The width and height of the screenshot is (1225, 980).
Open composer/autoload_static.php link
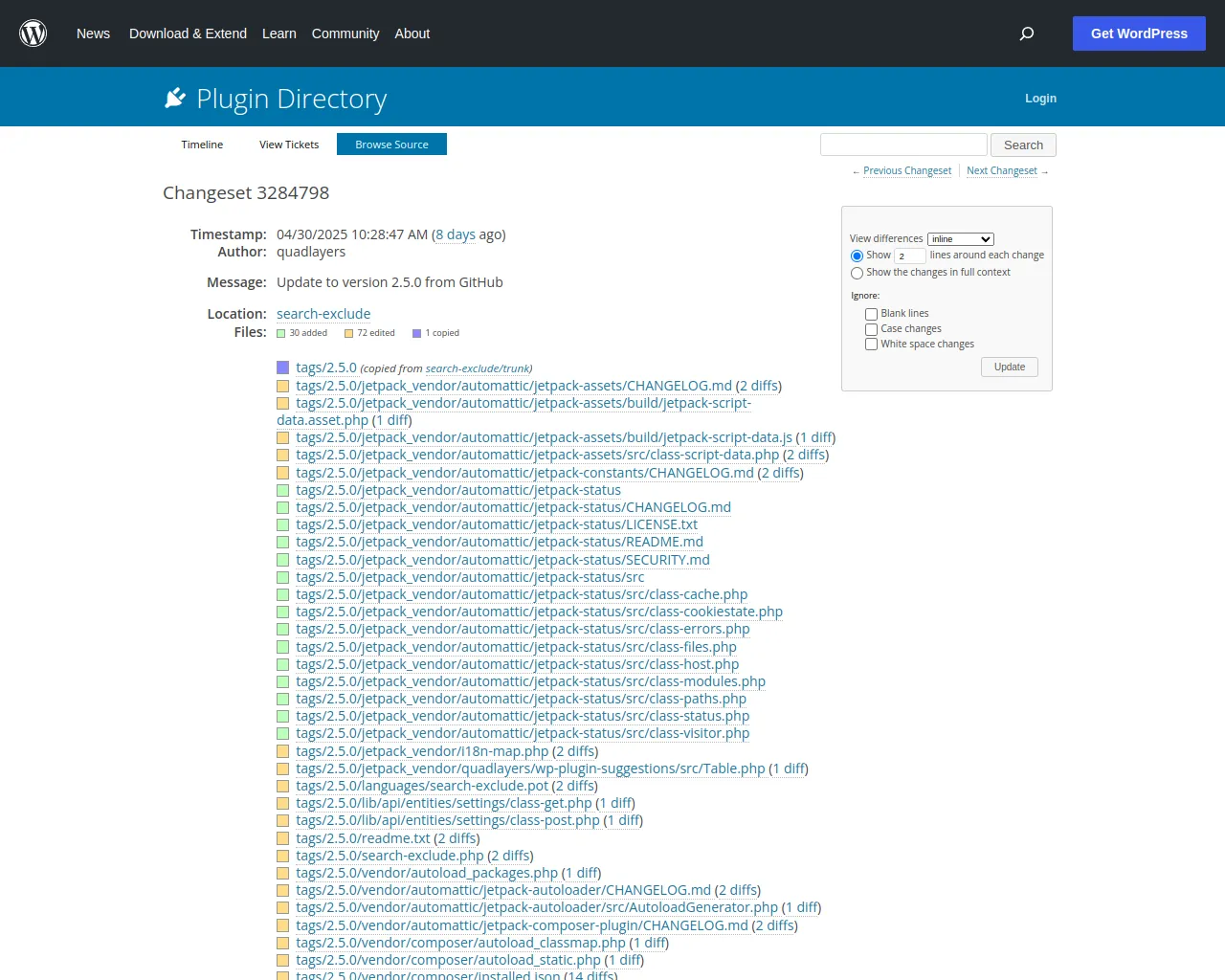[x=448, y=960]
